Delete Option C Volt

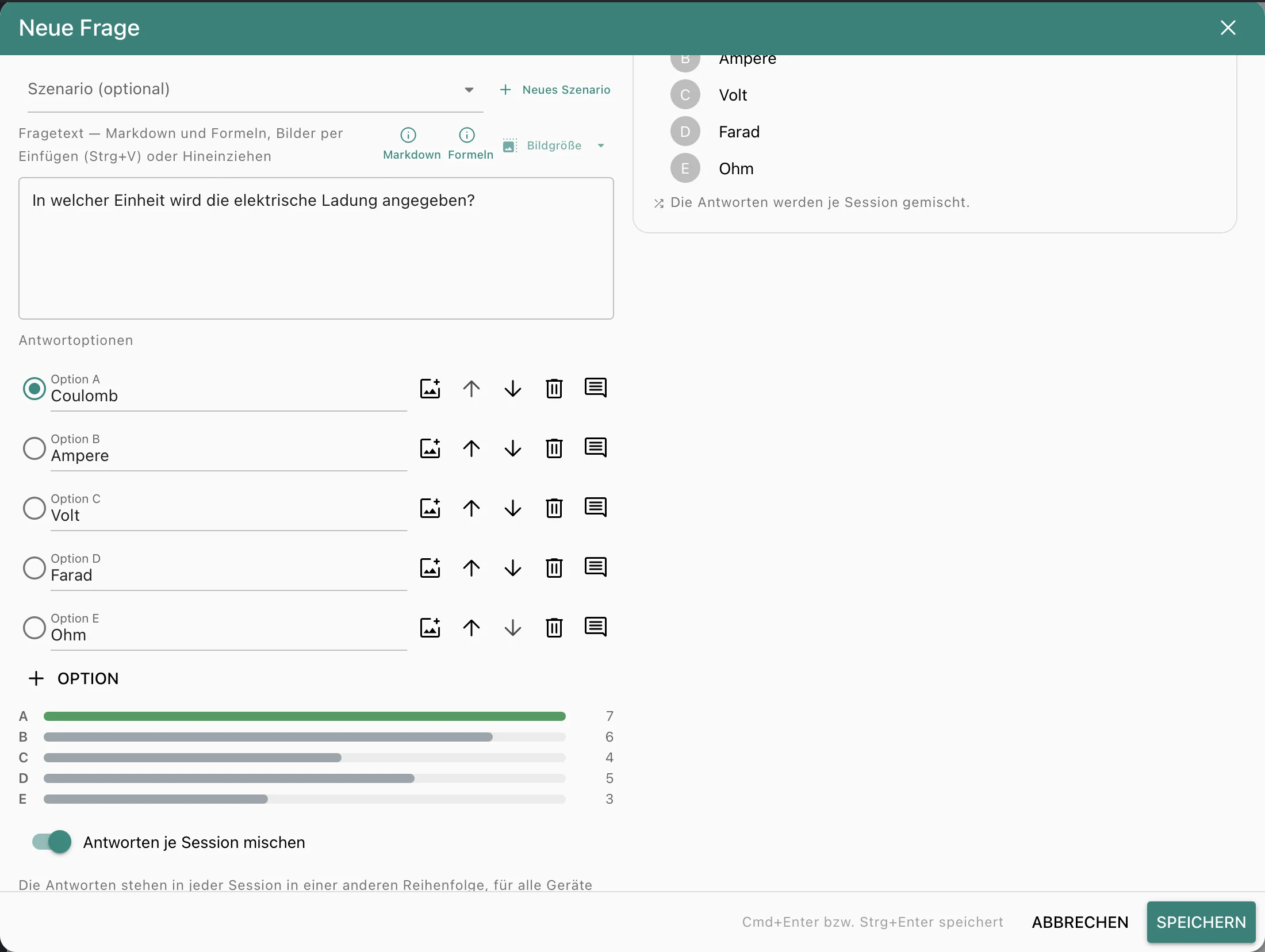tap(554, 508)
